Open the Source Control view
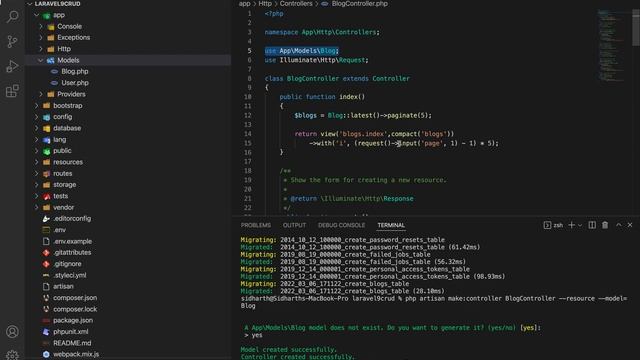Viewport: 640px width, 360px height. pyautogui.click(x=13, y=41)
